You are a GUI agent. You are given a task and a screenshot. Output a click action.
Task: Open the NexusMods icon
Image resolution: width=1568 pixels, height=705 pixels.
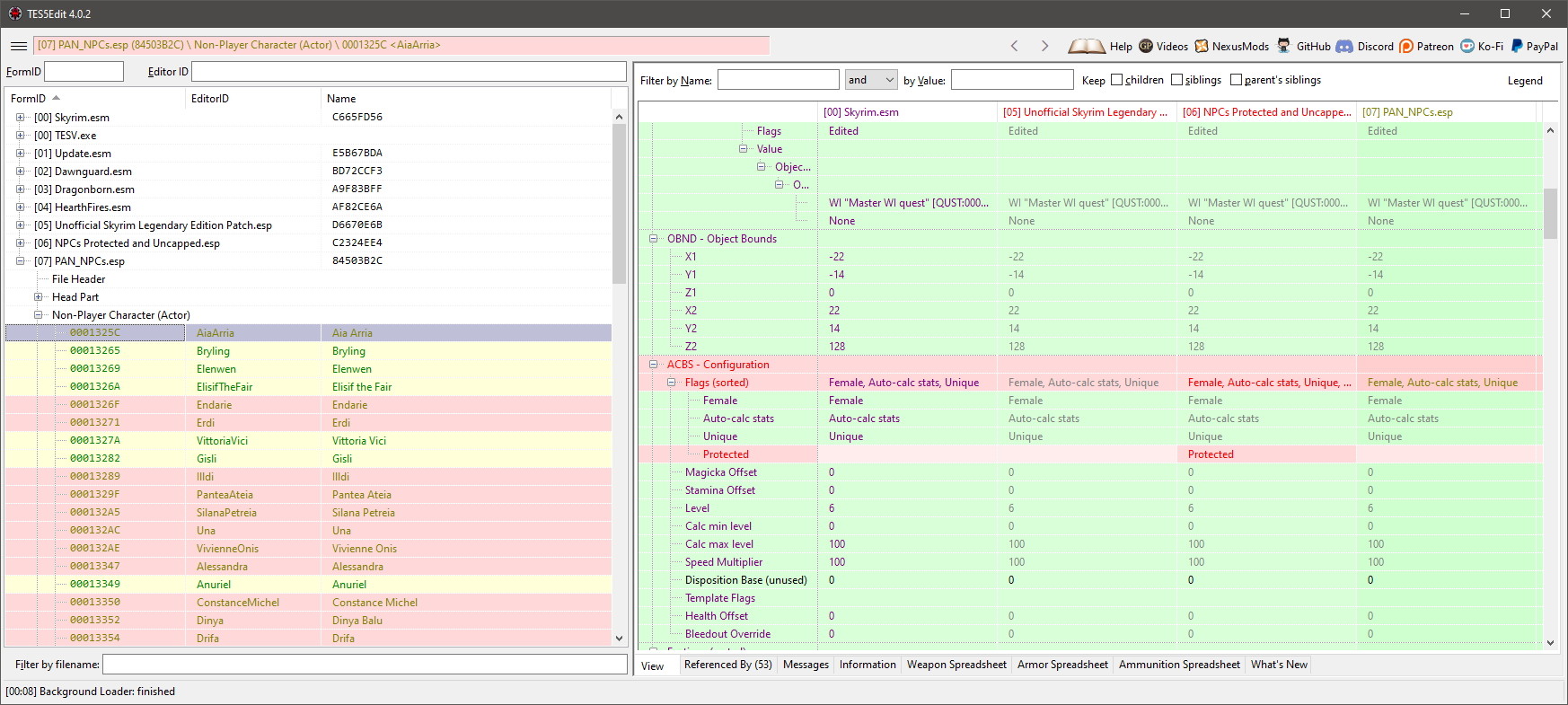(x=1202, y=46)
